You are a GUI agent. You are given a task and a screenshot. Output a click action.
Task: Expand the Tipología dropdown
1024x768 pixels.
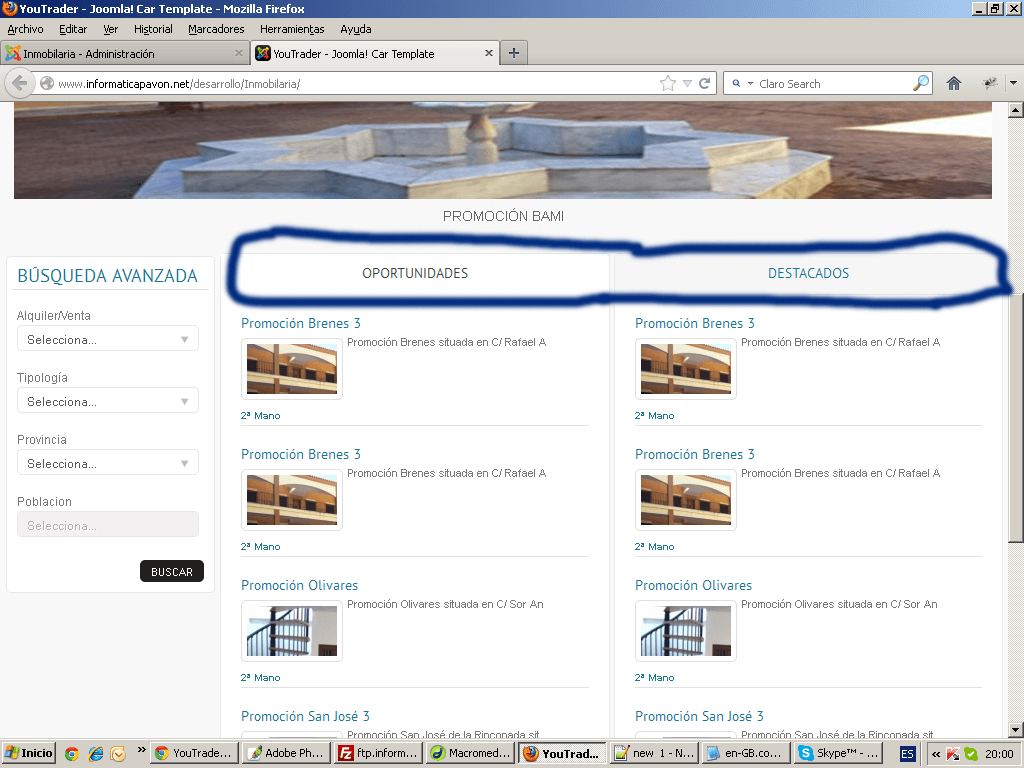click(108, 401)
